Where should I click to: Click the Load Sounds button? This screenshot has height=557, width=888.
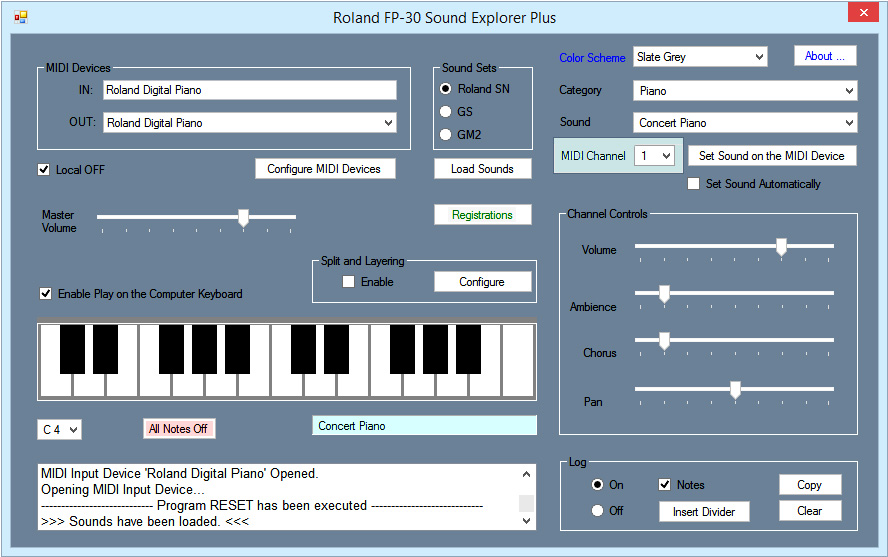click(483, 169)
